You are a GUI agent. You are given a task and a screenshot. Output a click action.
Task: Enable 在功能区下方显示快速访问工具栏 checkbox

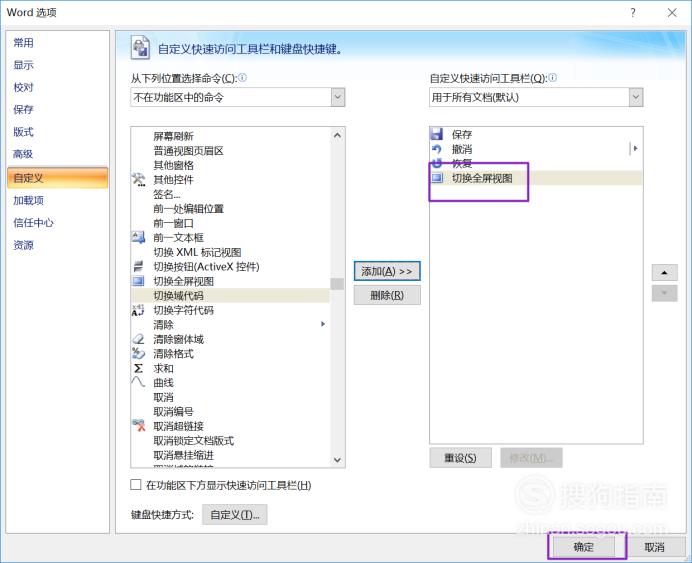tap(136, 485)
